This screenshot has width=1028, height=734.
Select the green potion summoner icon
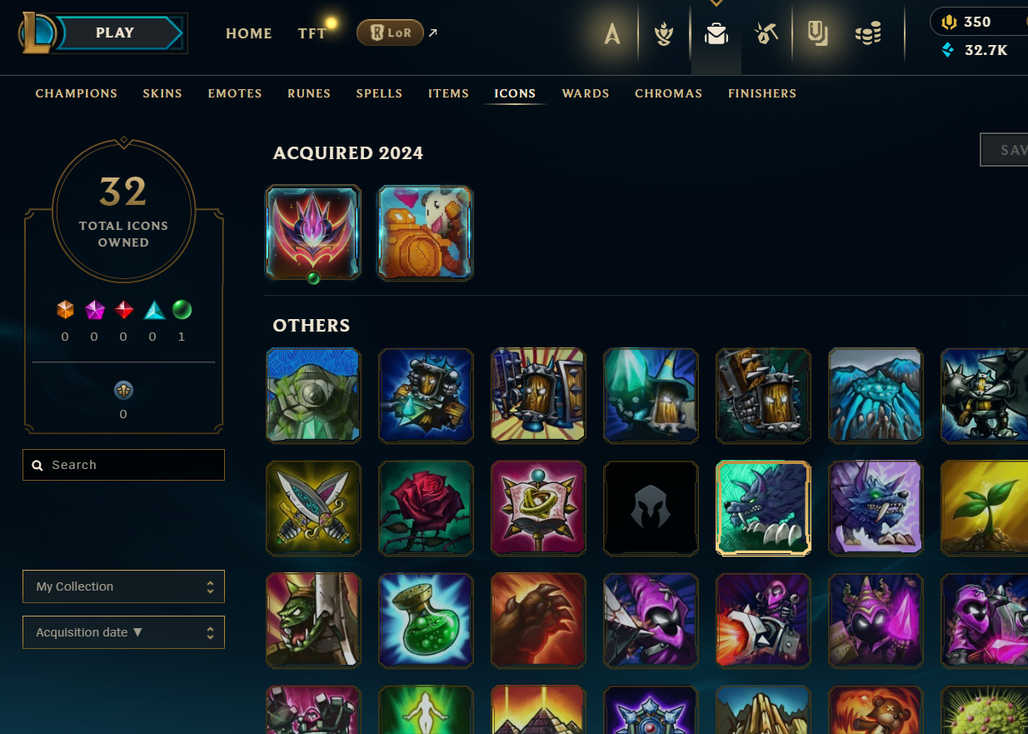(425, 620)
